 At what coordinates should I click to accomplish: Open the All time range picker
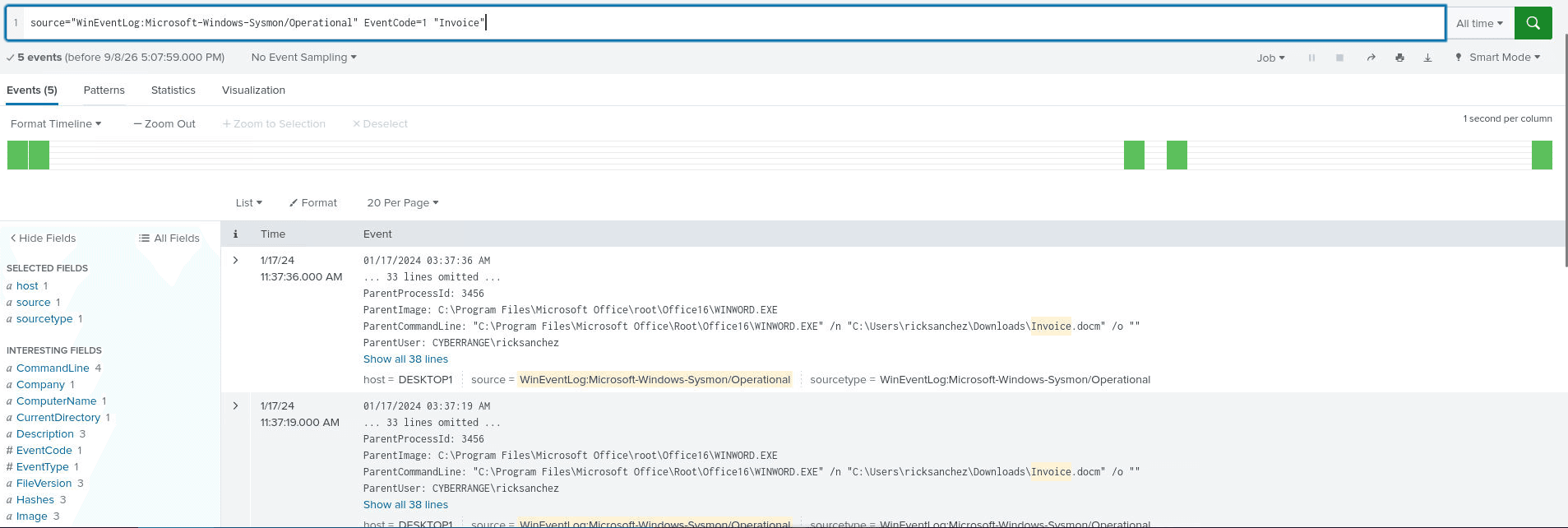click(1479, 24)
